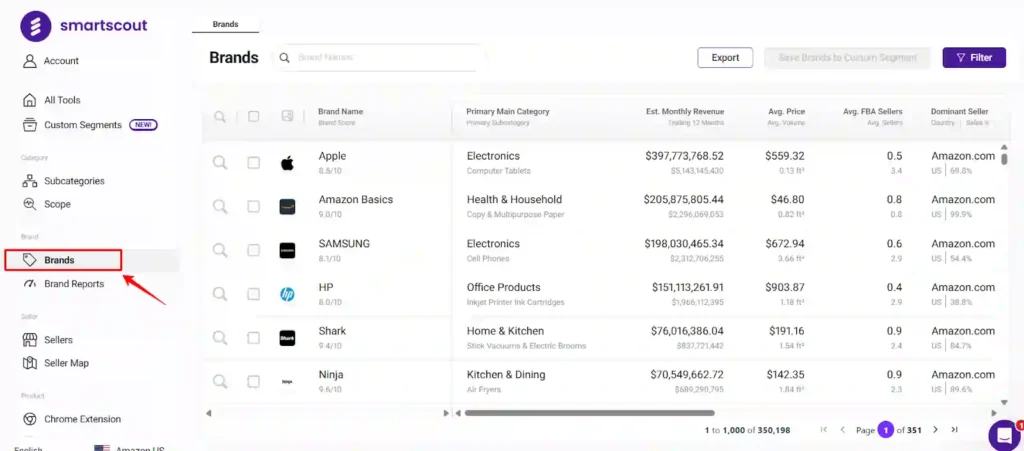Image resolution: width=1024 pixels, height=451 pixels.
Task: Sort by Est. Monthly Revenue header
Action: [685, 112]
